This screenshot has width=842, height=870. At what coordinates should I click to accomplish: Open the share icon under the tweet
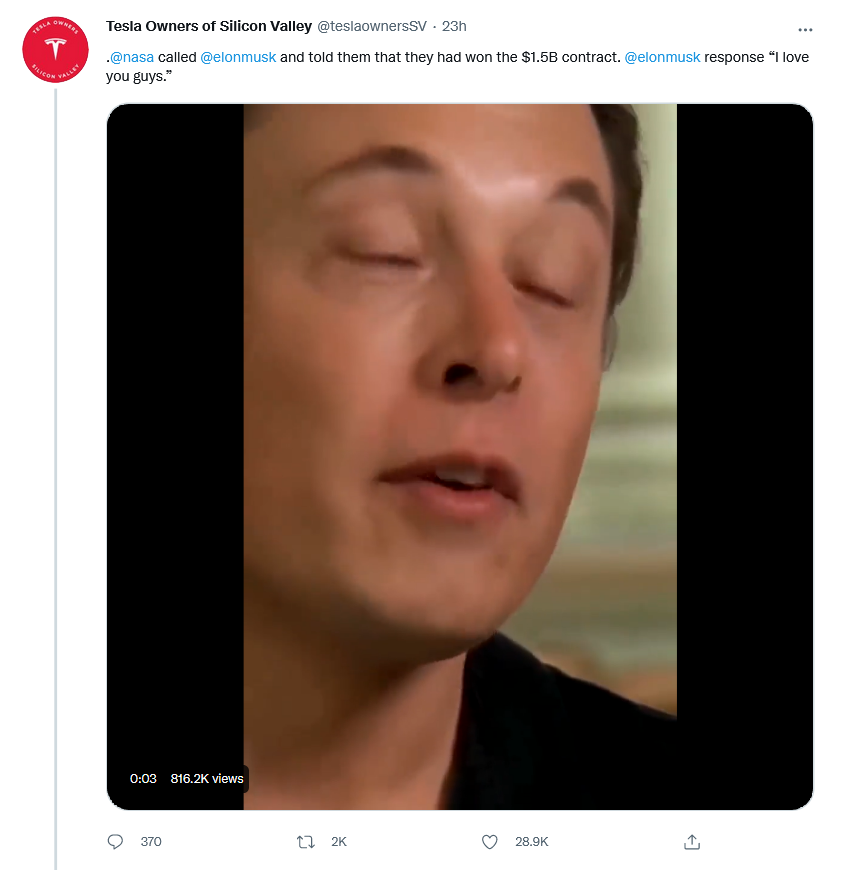pyautogui.click(x=691, y=842)
